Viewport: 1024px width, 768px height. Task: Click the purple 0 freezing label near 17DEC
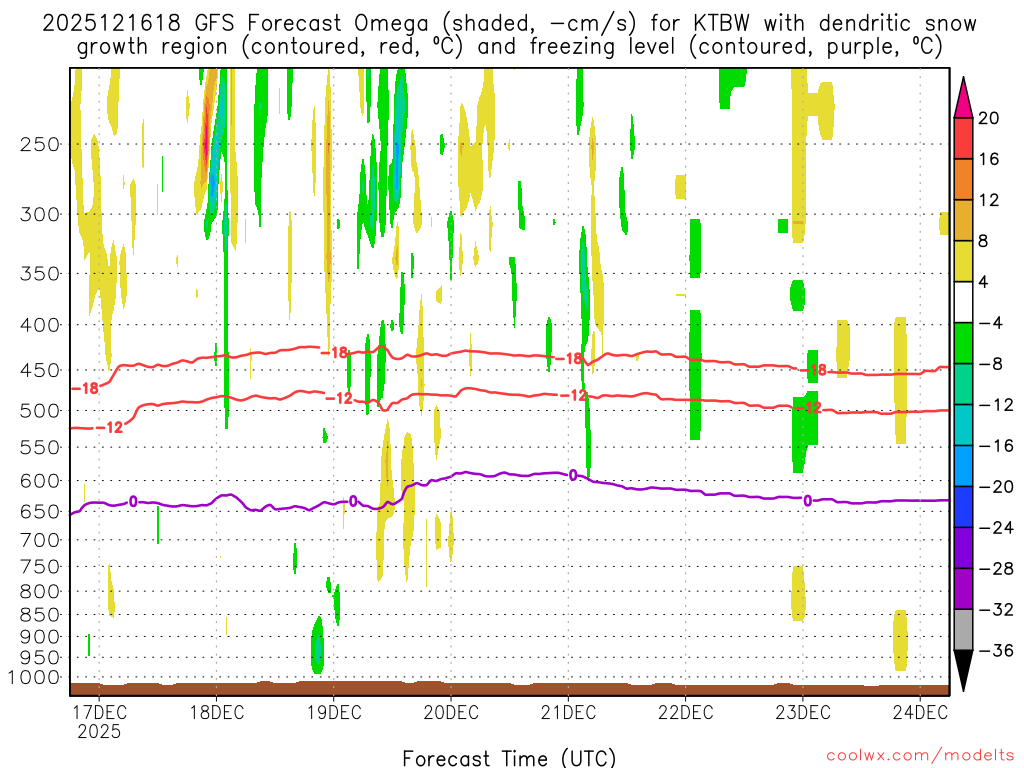133,502
